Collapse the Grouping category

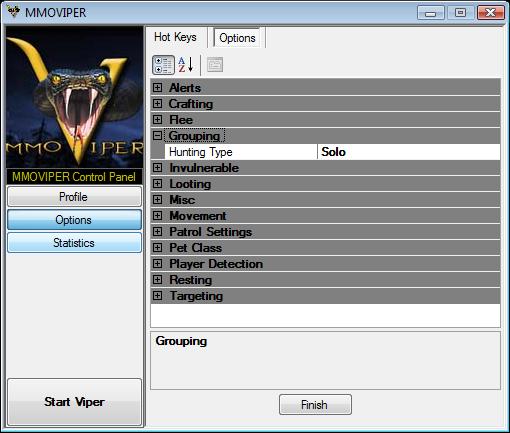pos(157,136)
